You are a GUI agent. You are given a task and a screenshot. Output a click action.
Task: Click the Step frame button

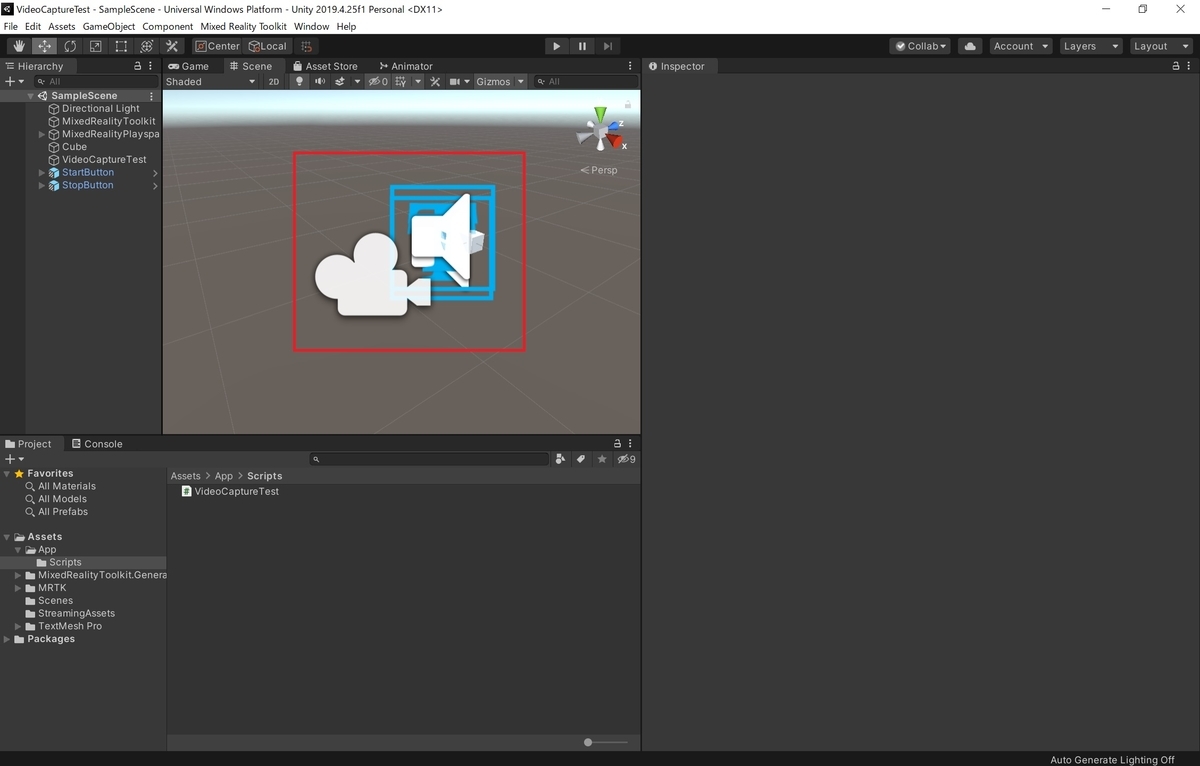608,46
